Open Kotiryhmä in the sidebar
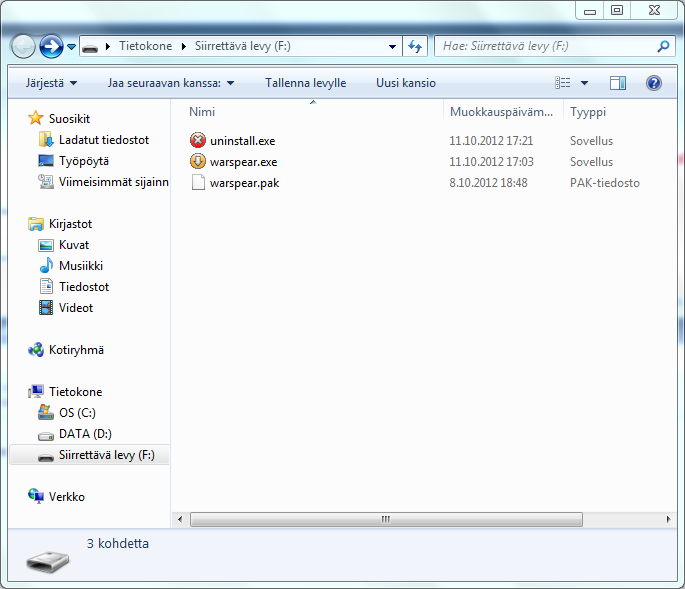This screenshot has height=589, width=685. pyautogui.click(x=76, y=350)
